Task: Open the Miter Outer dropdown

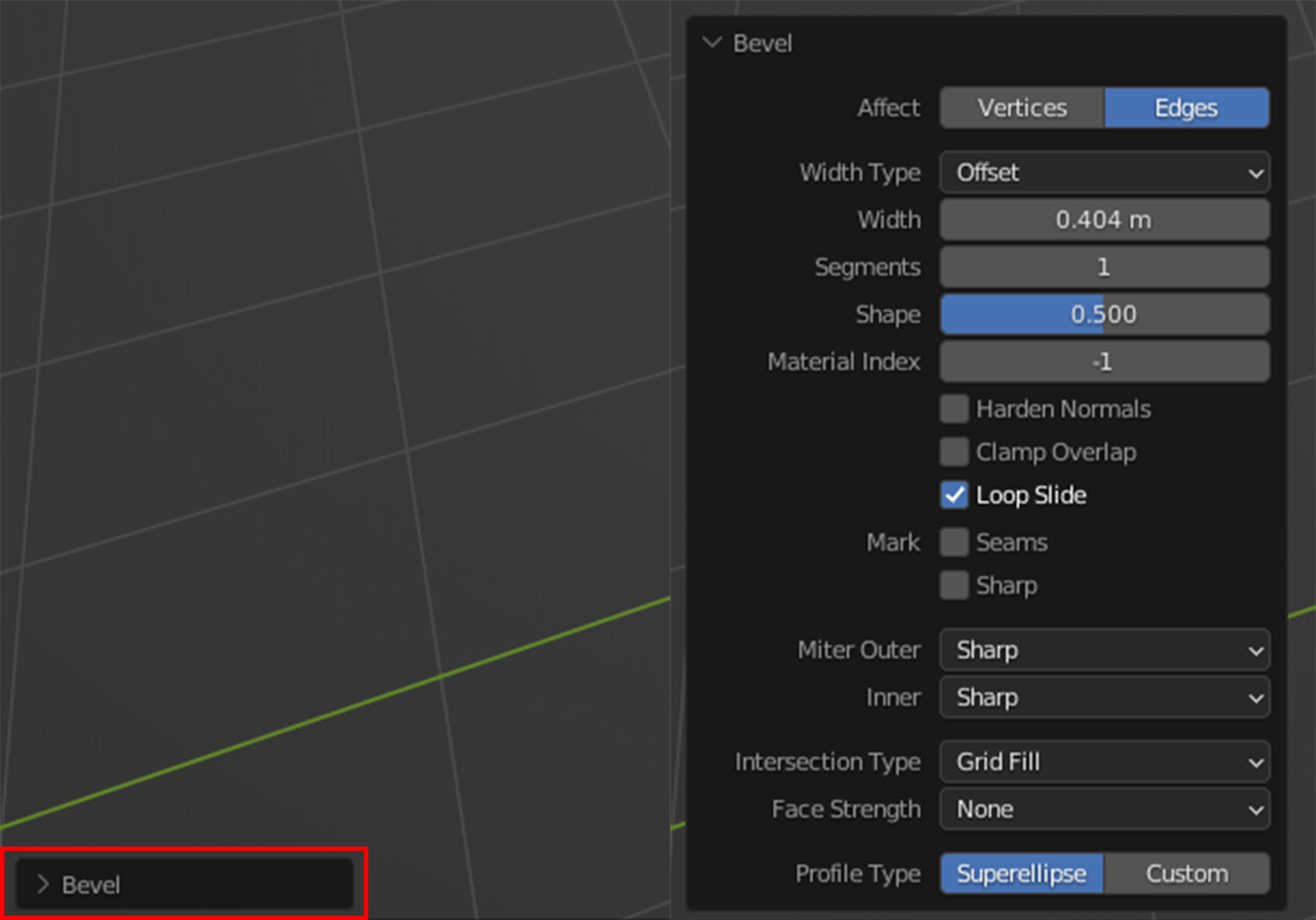Action: click(x=1104, y=650)
